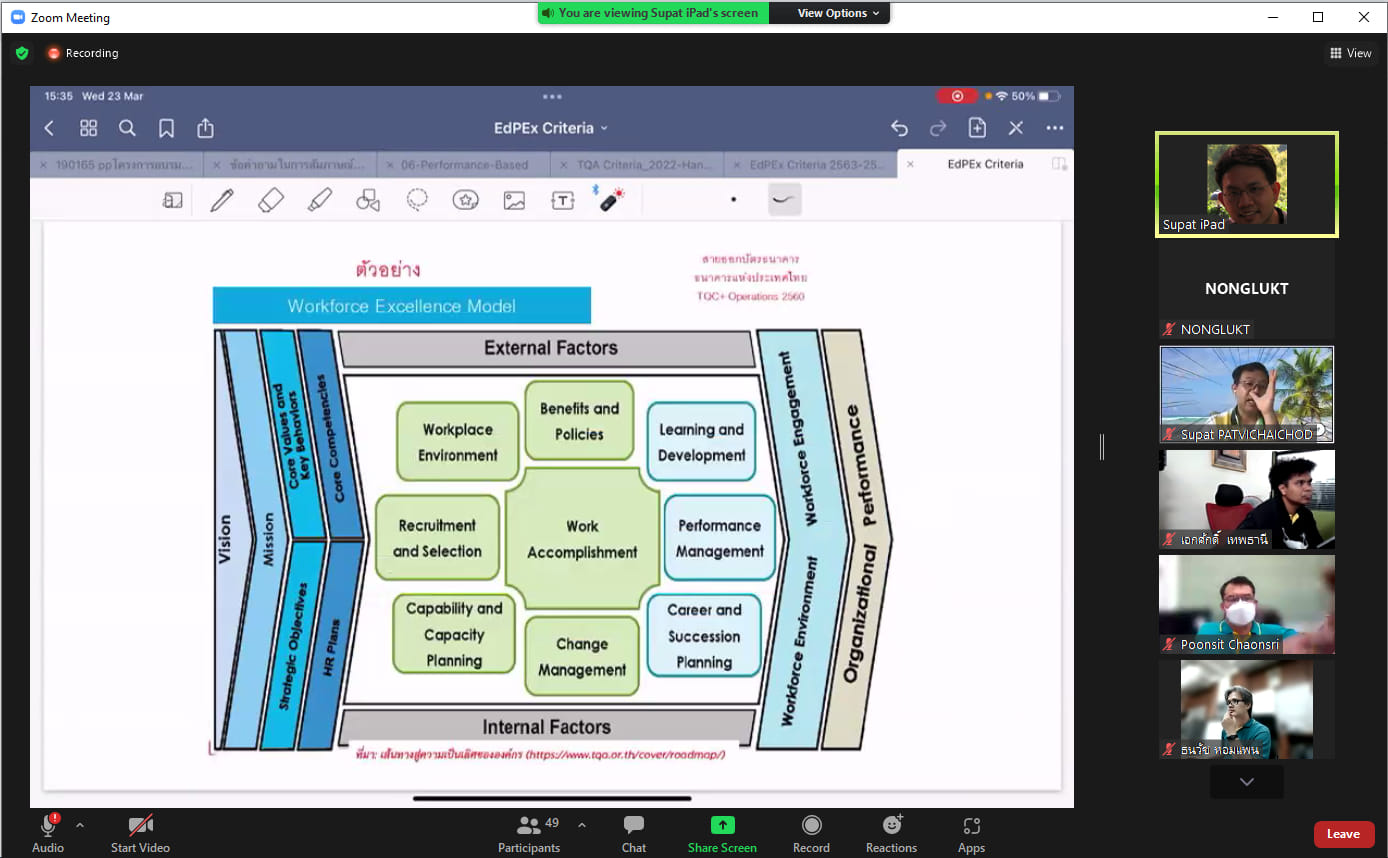The height and width of the screenshot is (858, 1388).
Task: Expand the participants options caret
Action: (x=582, y=825)
